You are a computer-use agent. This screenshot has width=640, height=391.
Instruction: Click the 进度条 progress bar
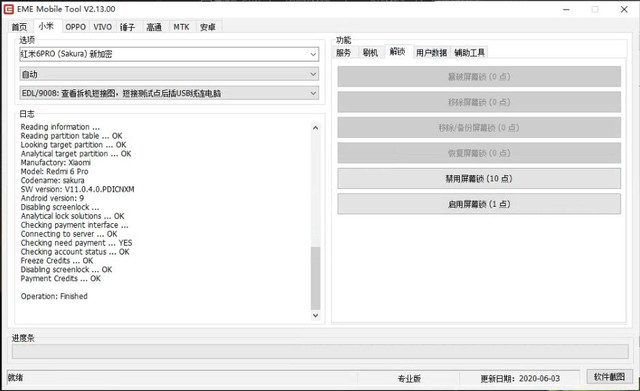(x=320, y=351)
